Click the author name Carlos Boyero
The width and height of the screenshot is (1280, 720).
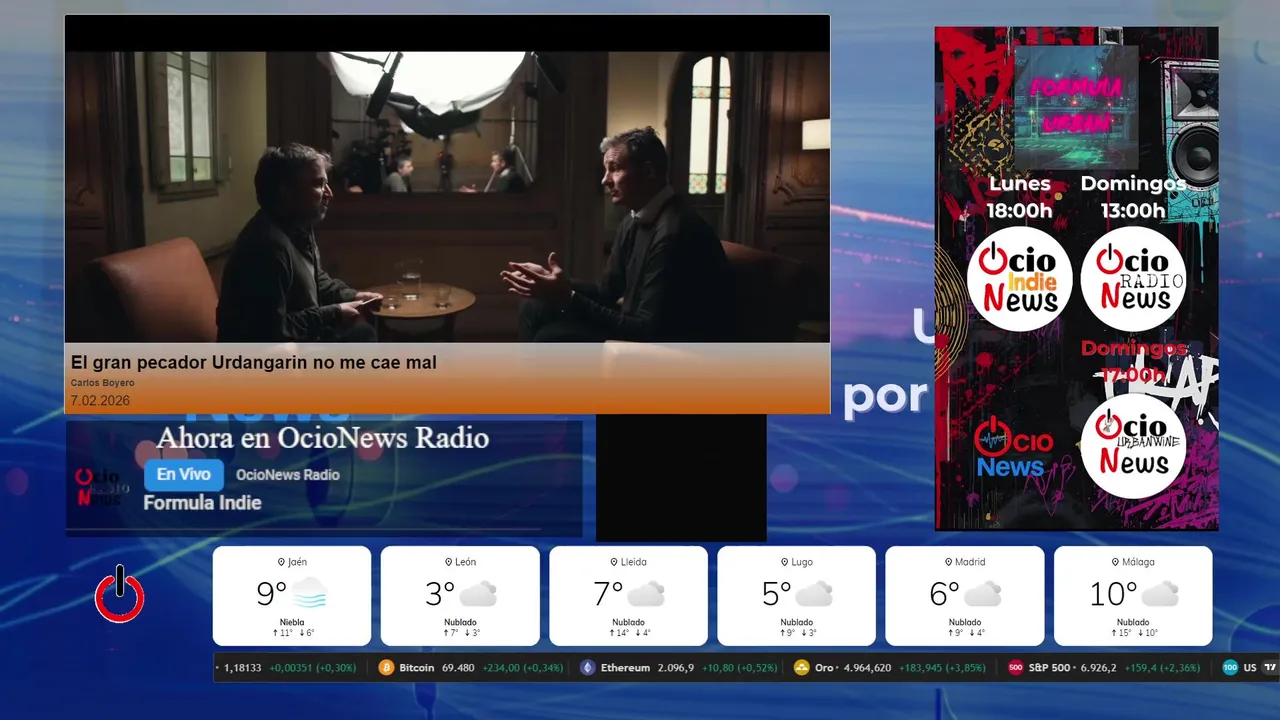click(x=102, y=383)
